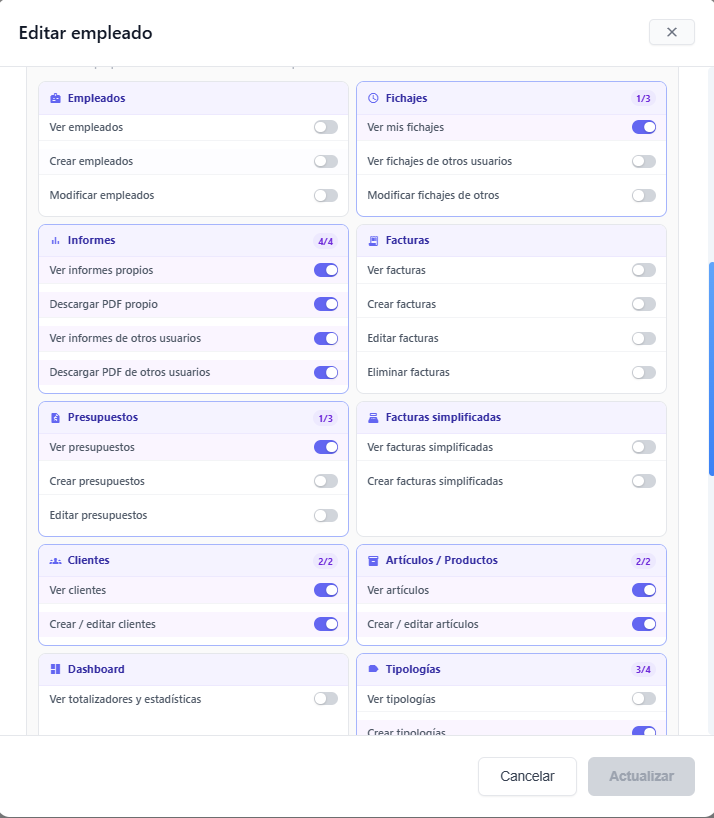The width and height of the screenshot is (714, 818).
Task: Click the Dashboard panel icon
Action: 55,669
